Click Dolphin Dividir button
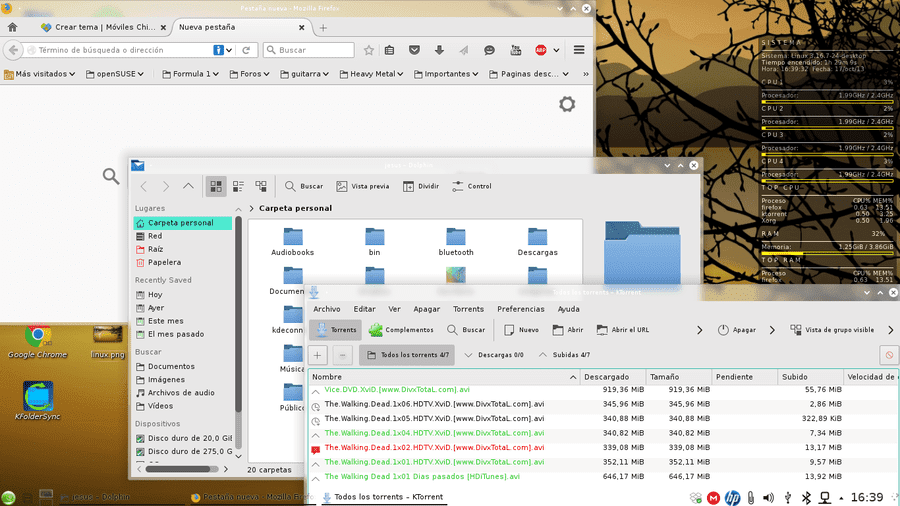The height and width of the screenshot is (506, 900). coord(421,186)
